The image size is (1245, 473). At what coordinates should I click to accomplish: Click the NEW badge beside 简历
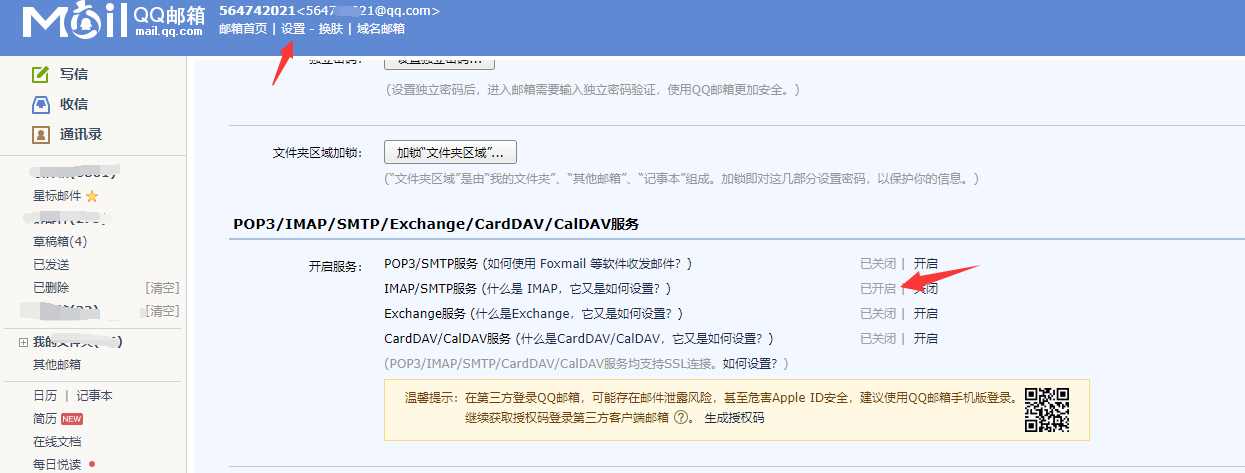coord(71,419)
